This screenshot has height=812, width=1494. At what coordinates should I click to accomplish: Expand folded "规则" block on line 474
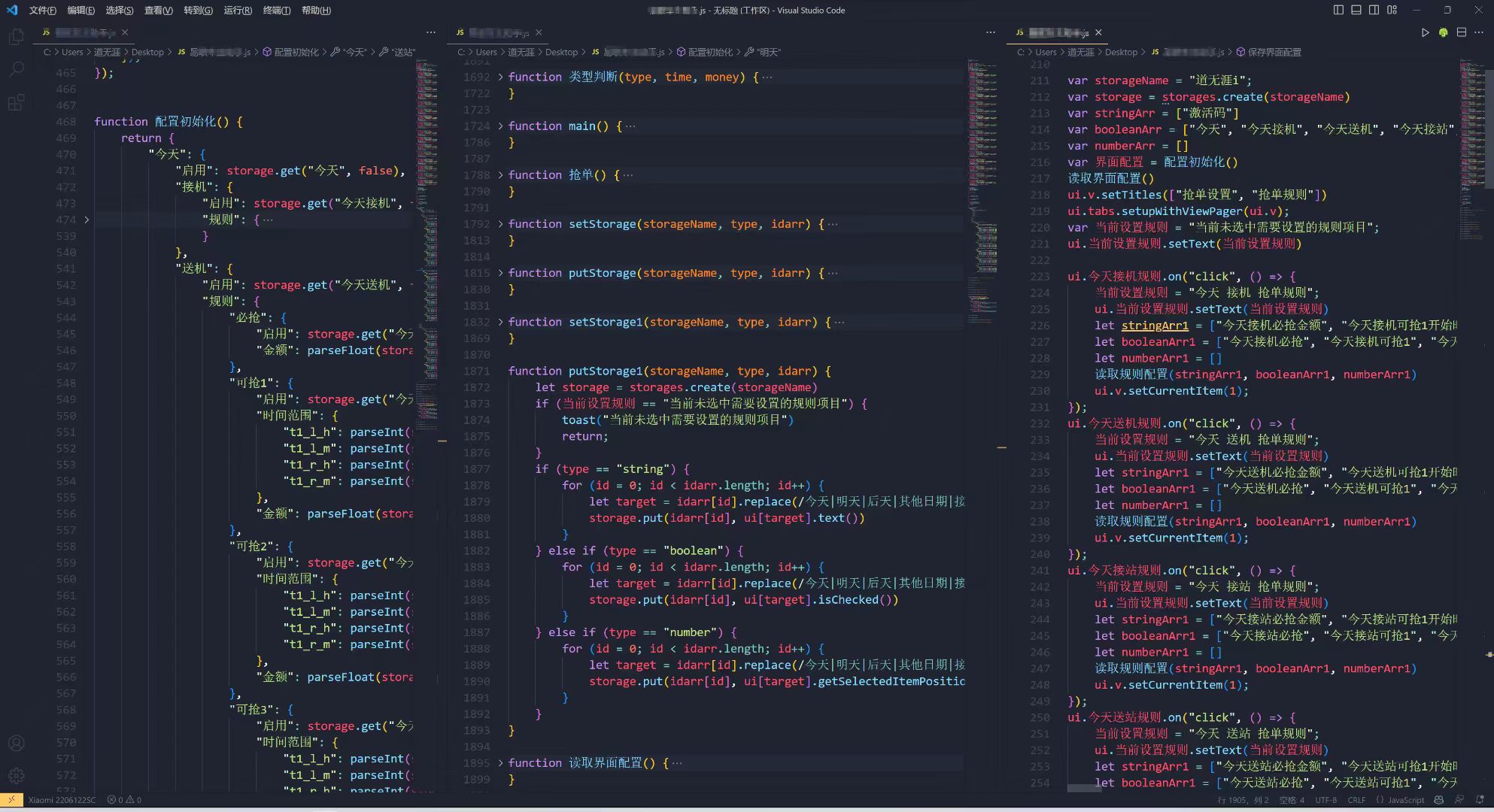[x=87, y=220]
